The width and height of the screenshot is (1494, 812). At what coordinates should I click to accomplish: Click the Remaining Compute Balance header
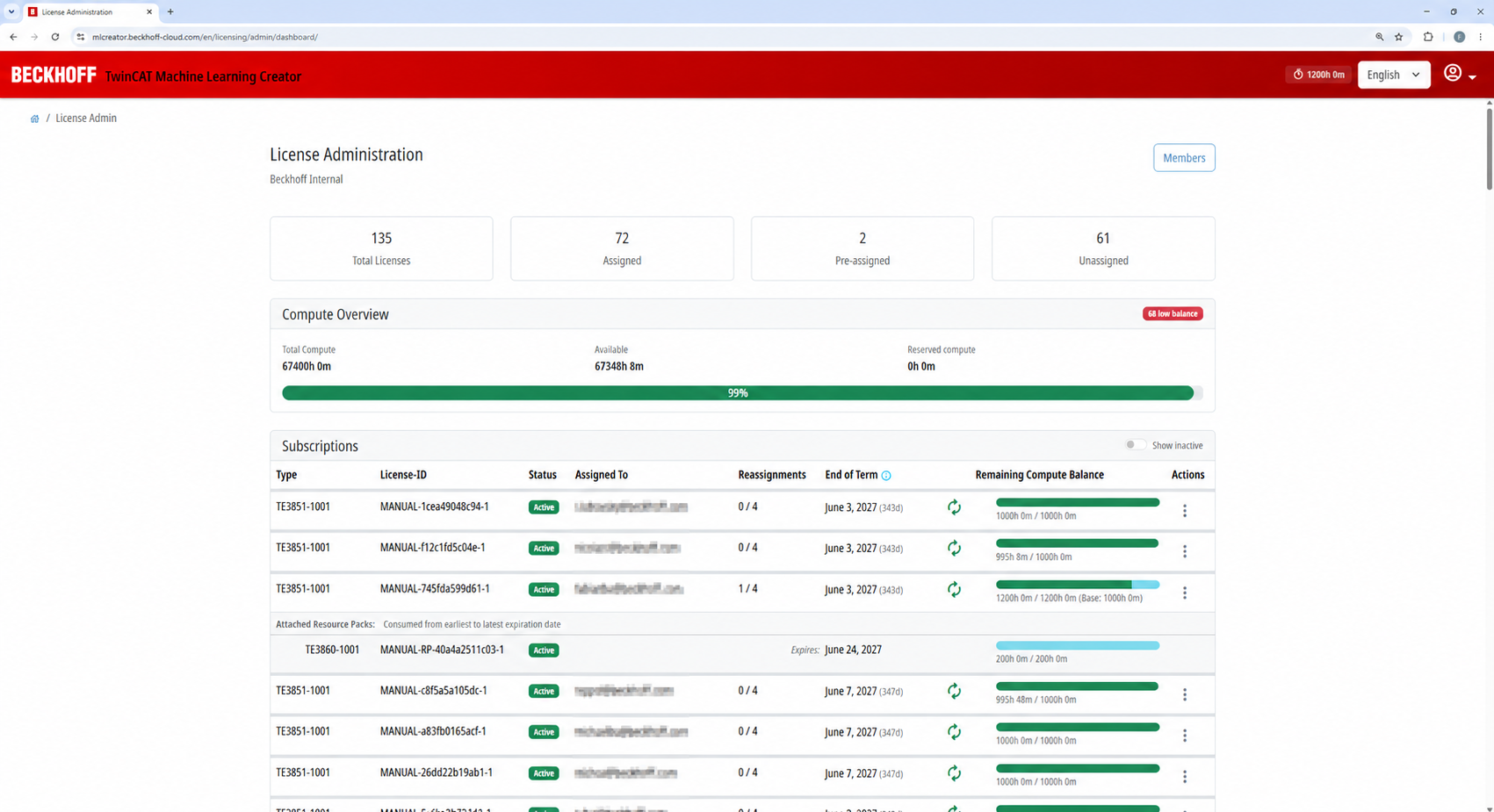click(1039, 475)
